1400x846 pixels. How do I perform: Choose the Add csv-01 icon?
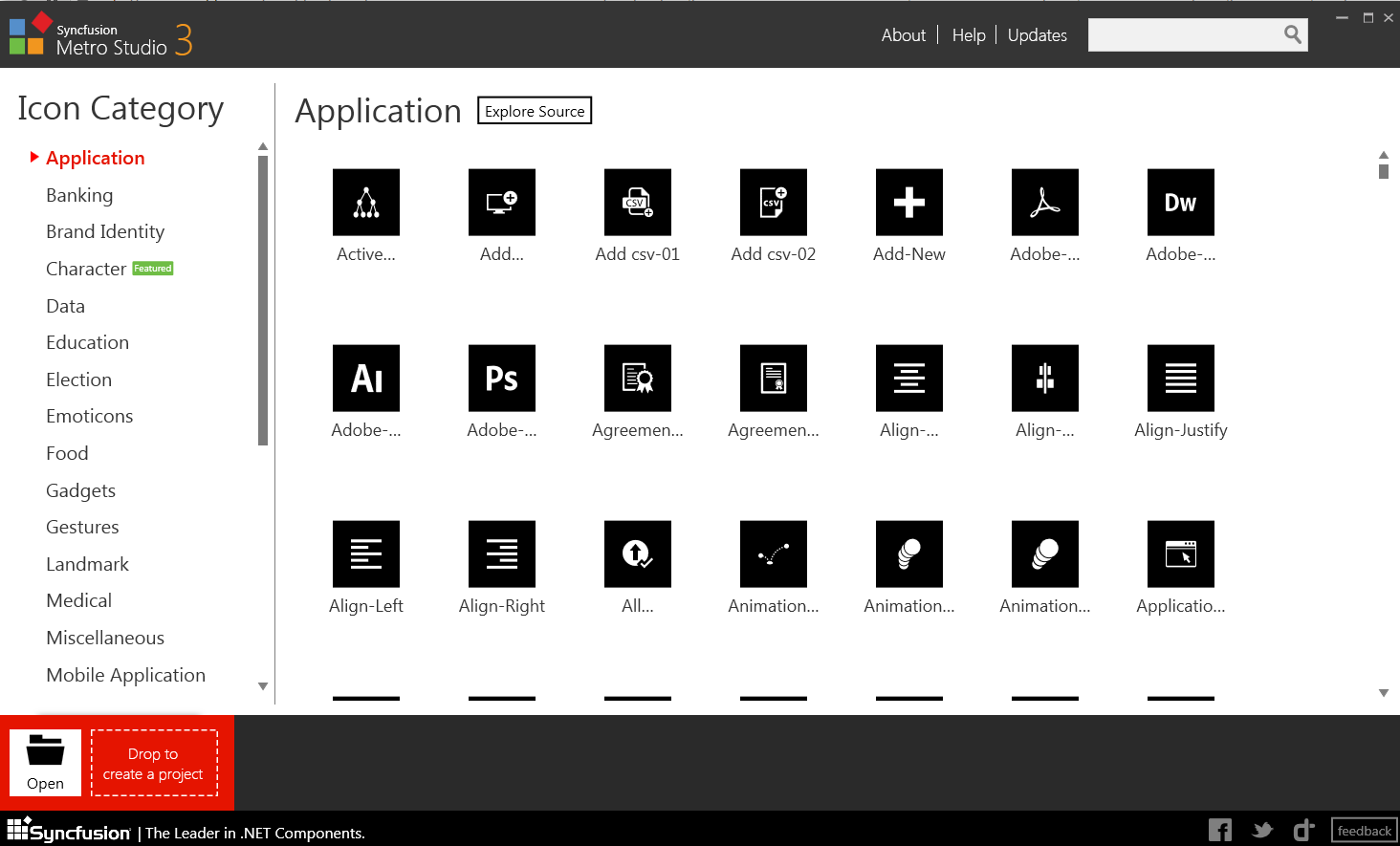[638, 203]
